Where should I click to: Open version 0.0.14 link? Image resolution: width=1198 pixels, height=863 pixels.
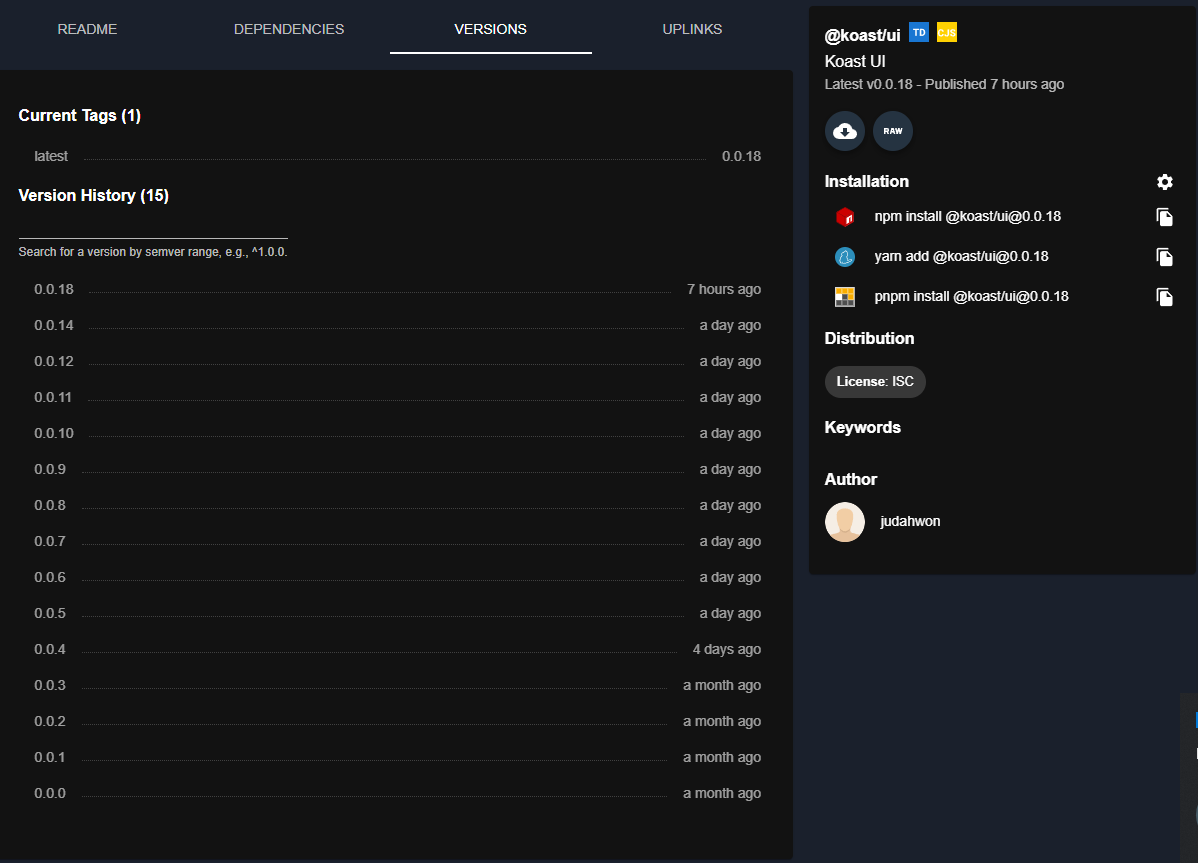[x=54, y=325]
